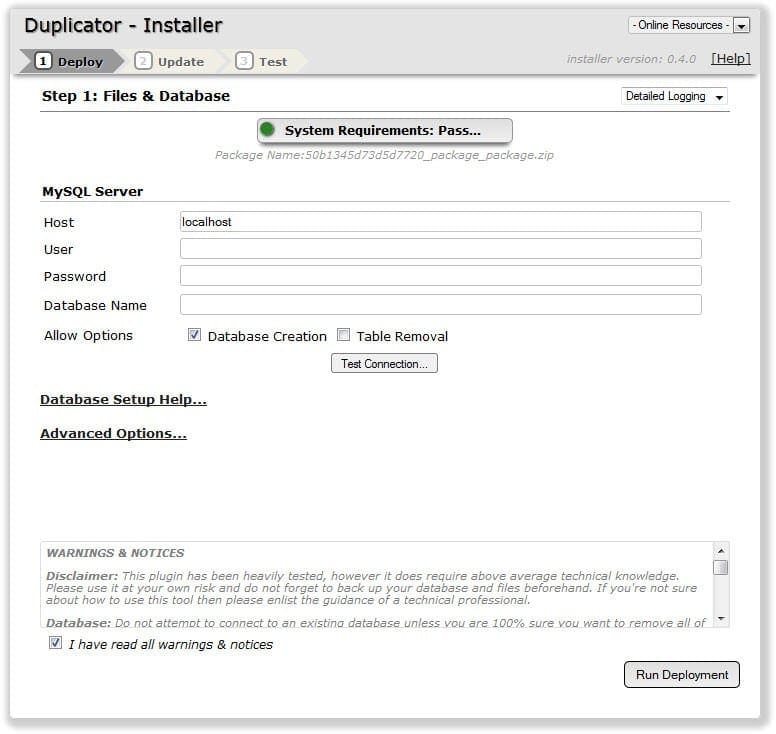Go to the Update step tab
The image size is (776, 734).
tap(170, 61)
